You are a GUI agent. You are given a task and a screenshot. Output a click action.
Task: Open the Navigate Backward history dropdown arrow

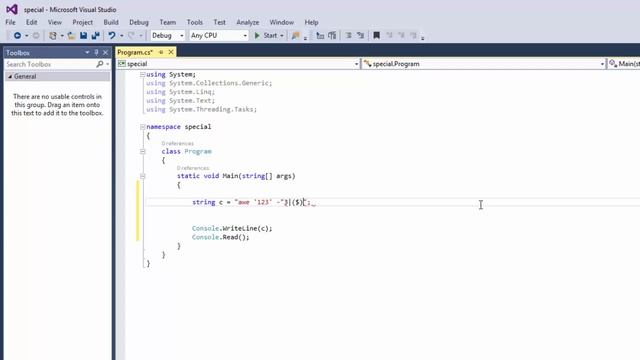[27, 36]
